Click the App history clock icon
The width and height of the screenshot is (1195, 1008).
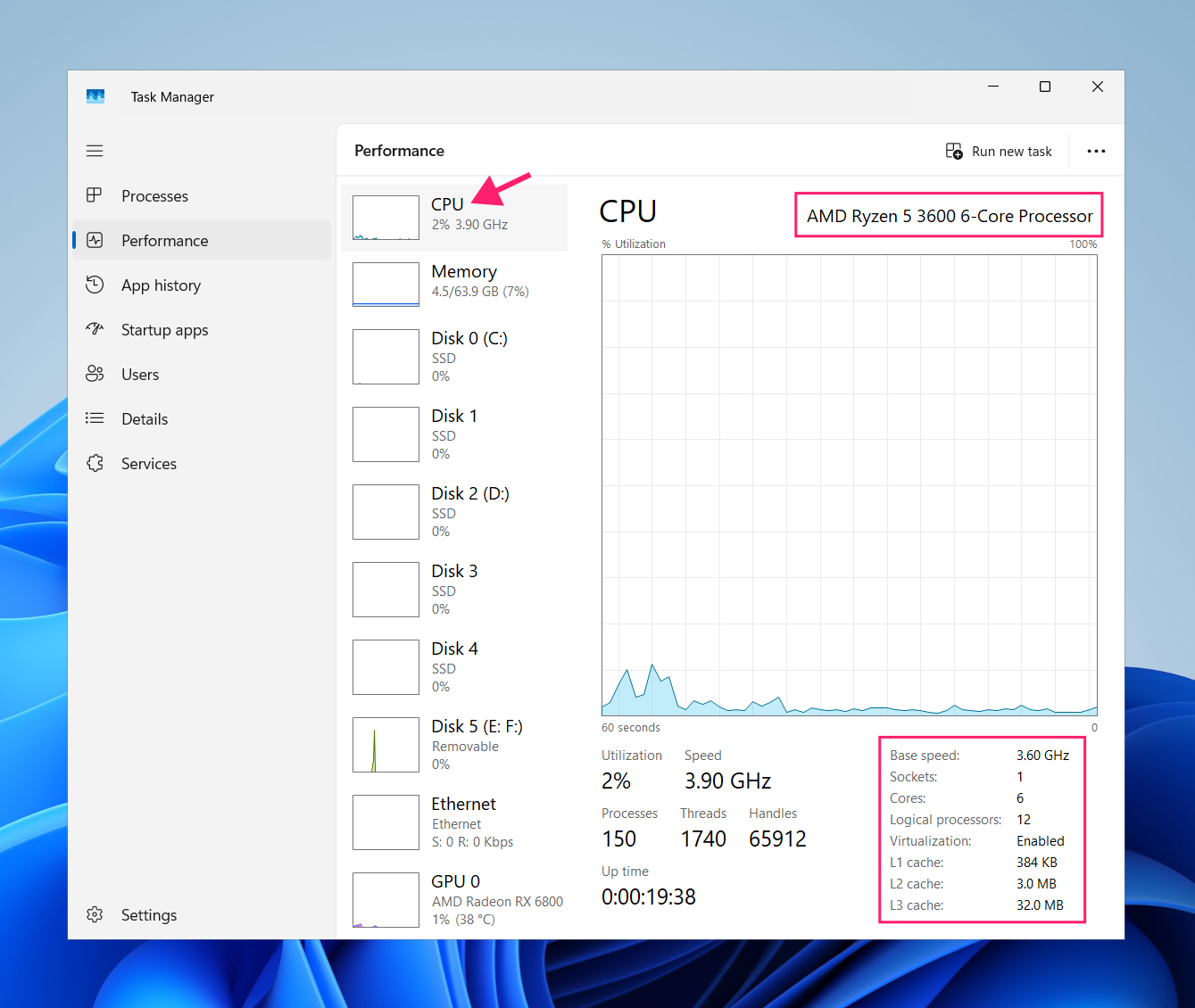pos(95,285)
